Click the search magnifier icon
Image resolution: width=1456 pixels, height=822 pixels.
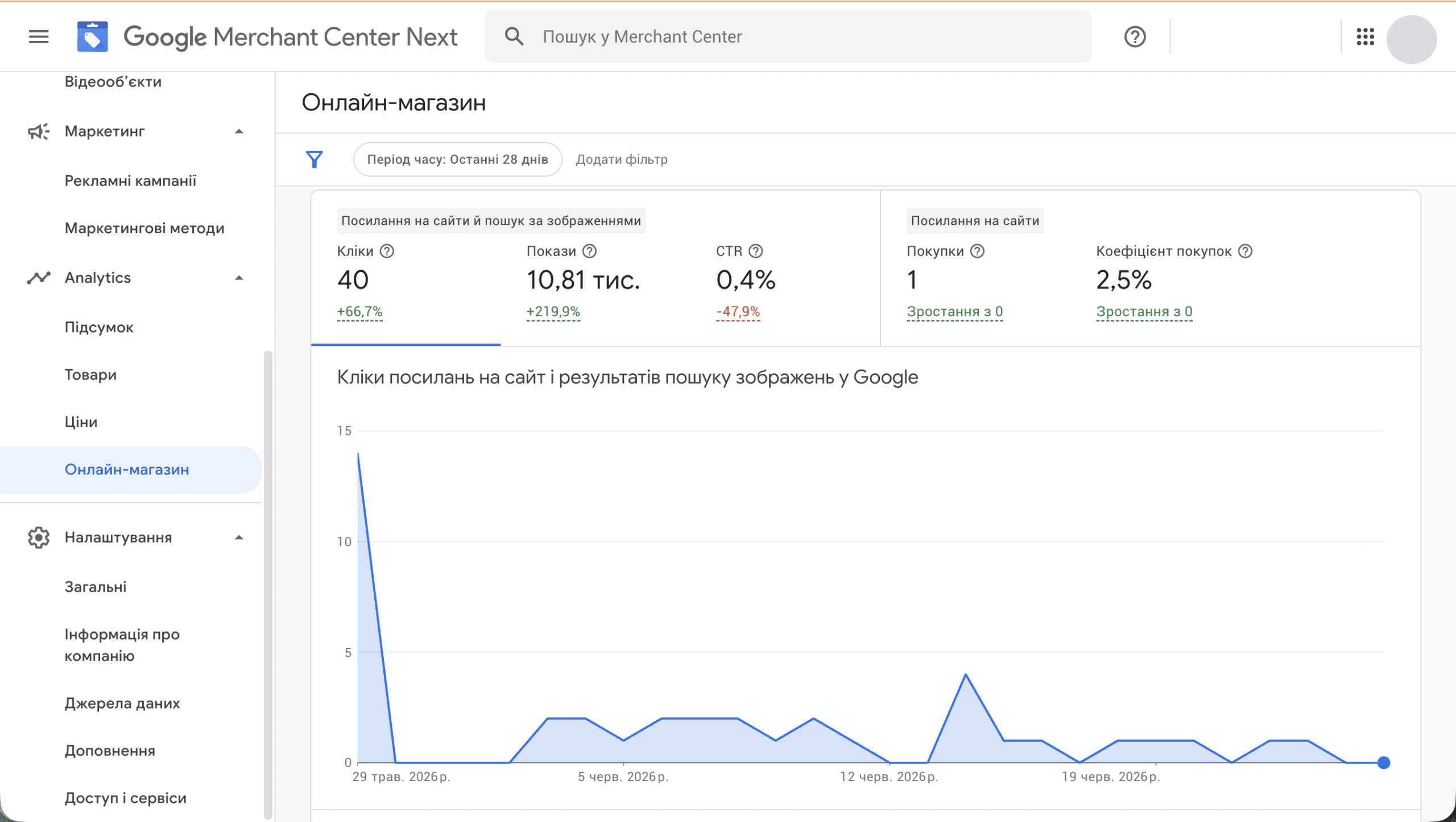(x=514, y=36)
